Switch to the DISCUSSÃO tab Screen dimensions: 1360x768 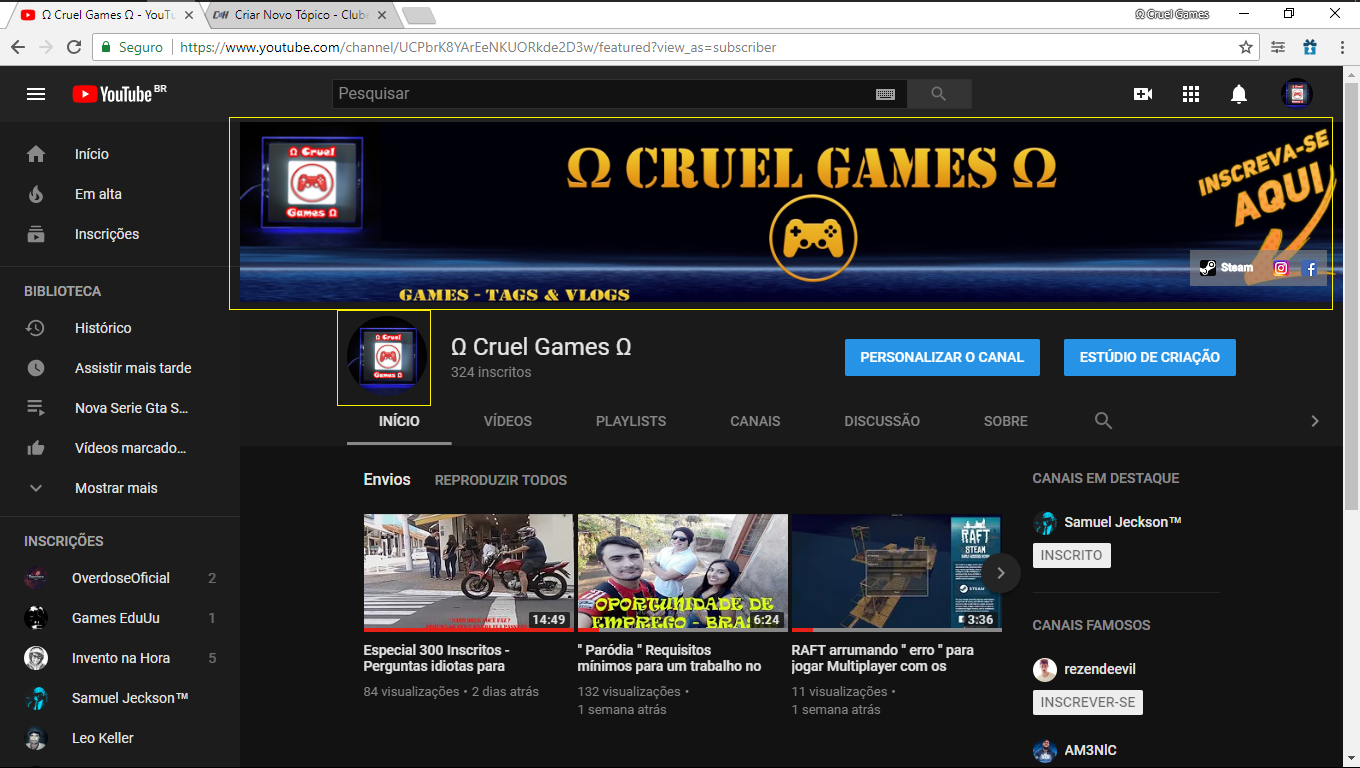[x=882, y=421]
